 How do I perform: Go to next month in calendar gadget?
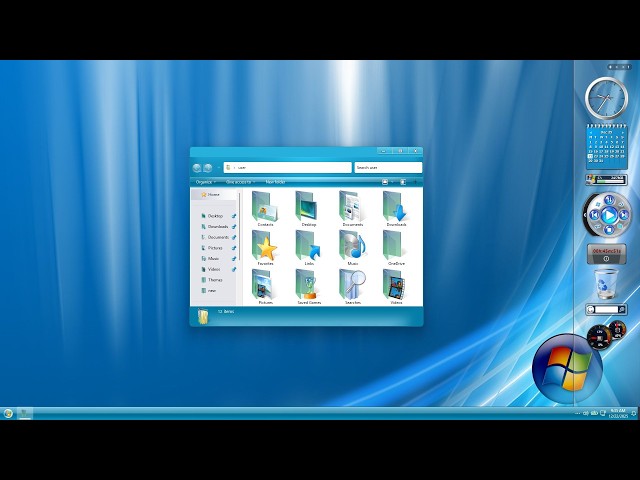click(x=623, y=133)
